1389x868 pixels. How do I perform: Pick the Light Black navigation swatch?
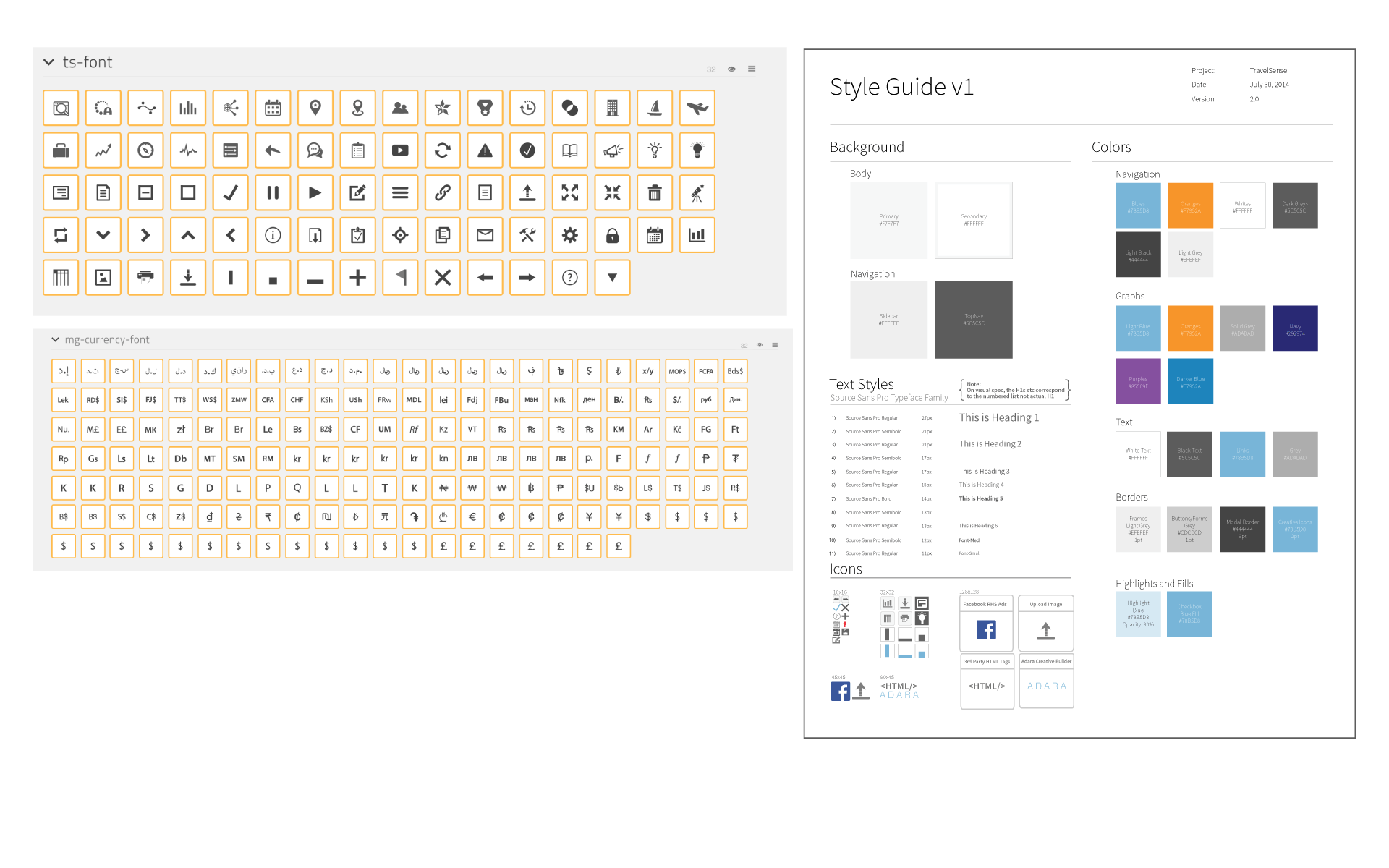point(1138,255)
